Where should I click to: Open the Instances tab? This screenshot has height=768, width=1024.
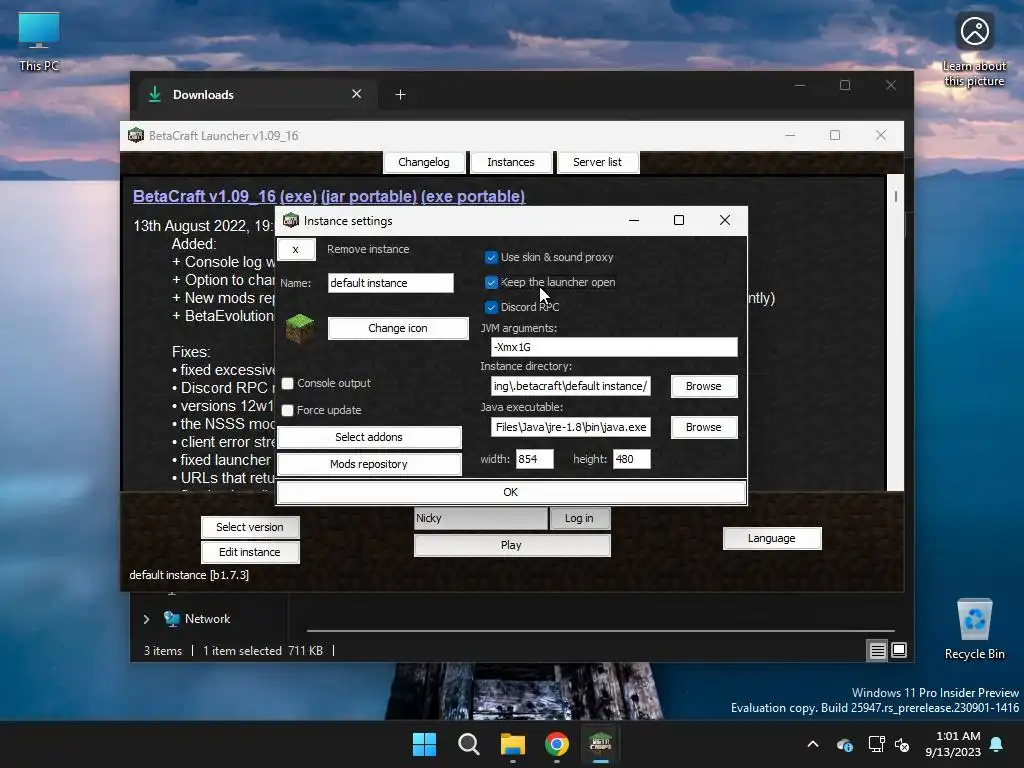(x=511, y=162)
